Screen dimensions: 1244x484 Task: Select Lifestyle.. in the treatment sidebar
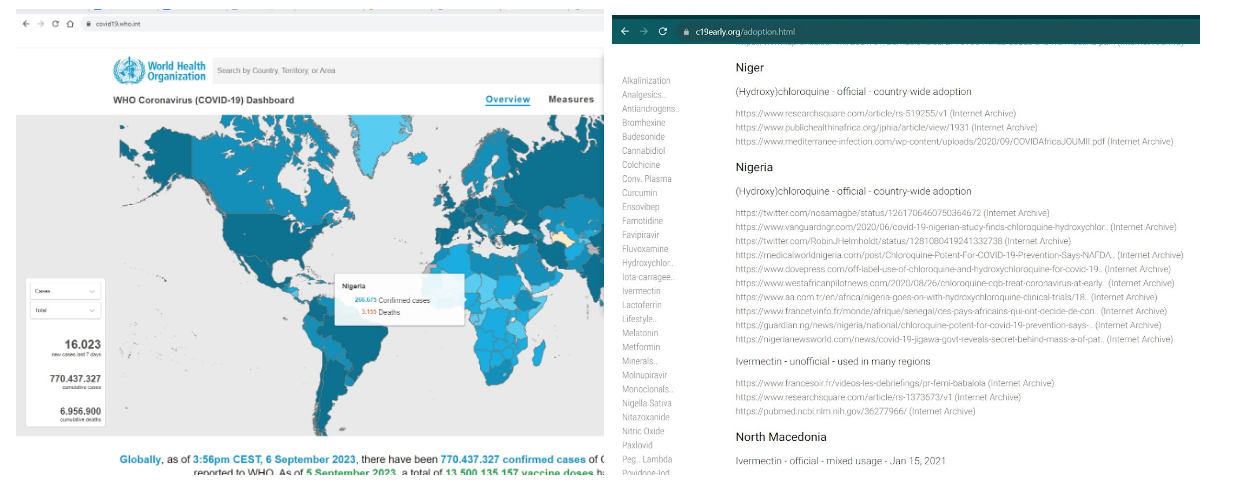[x=639, y=319]
